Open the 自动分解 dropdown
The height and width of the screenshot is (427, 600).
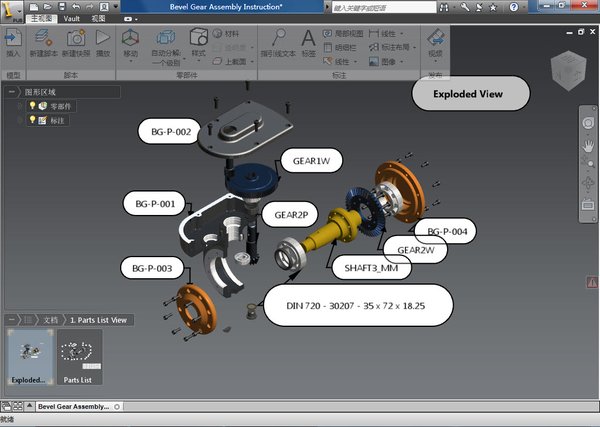(166, 54)
